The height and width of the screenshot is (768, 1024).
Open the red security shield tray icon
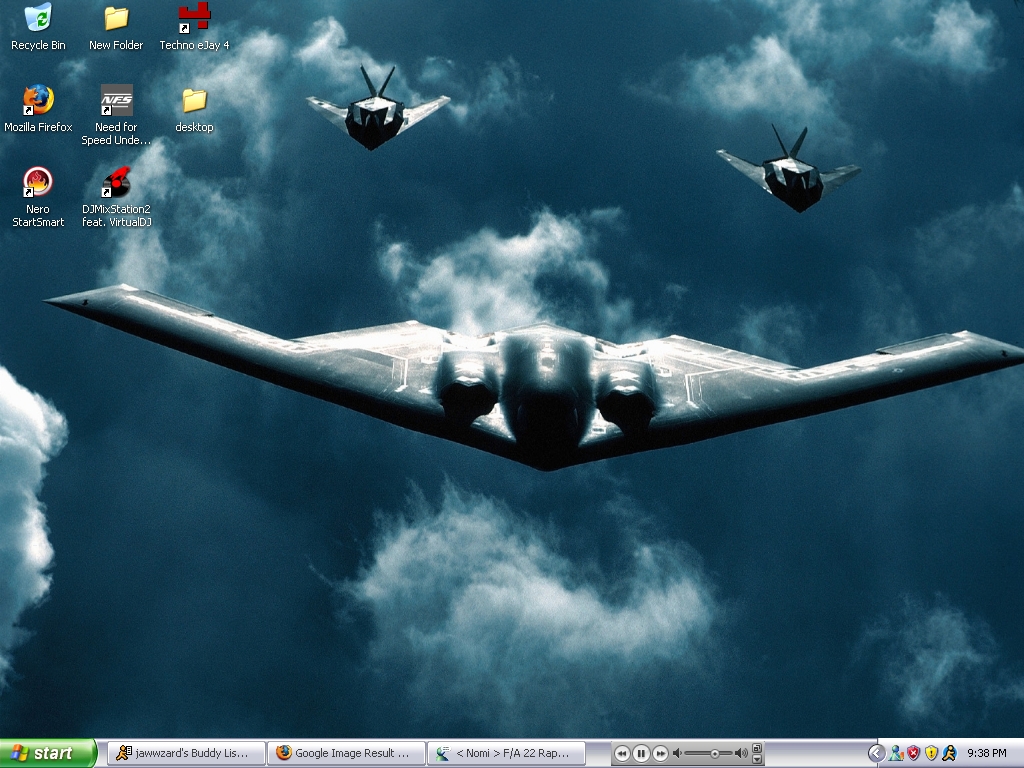point(913,753)
